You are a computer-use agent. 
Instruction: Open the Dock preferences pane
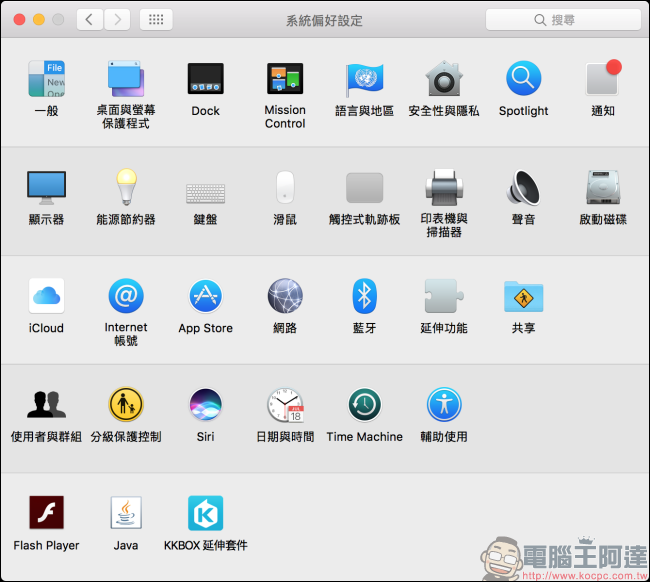pyautogui.click(x=205, y=79)
